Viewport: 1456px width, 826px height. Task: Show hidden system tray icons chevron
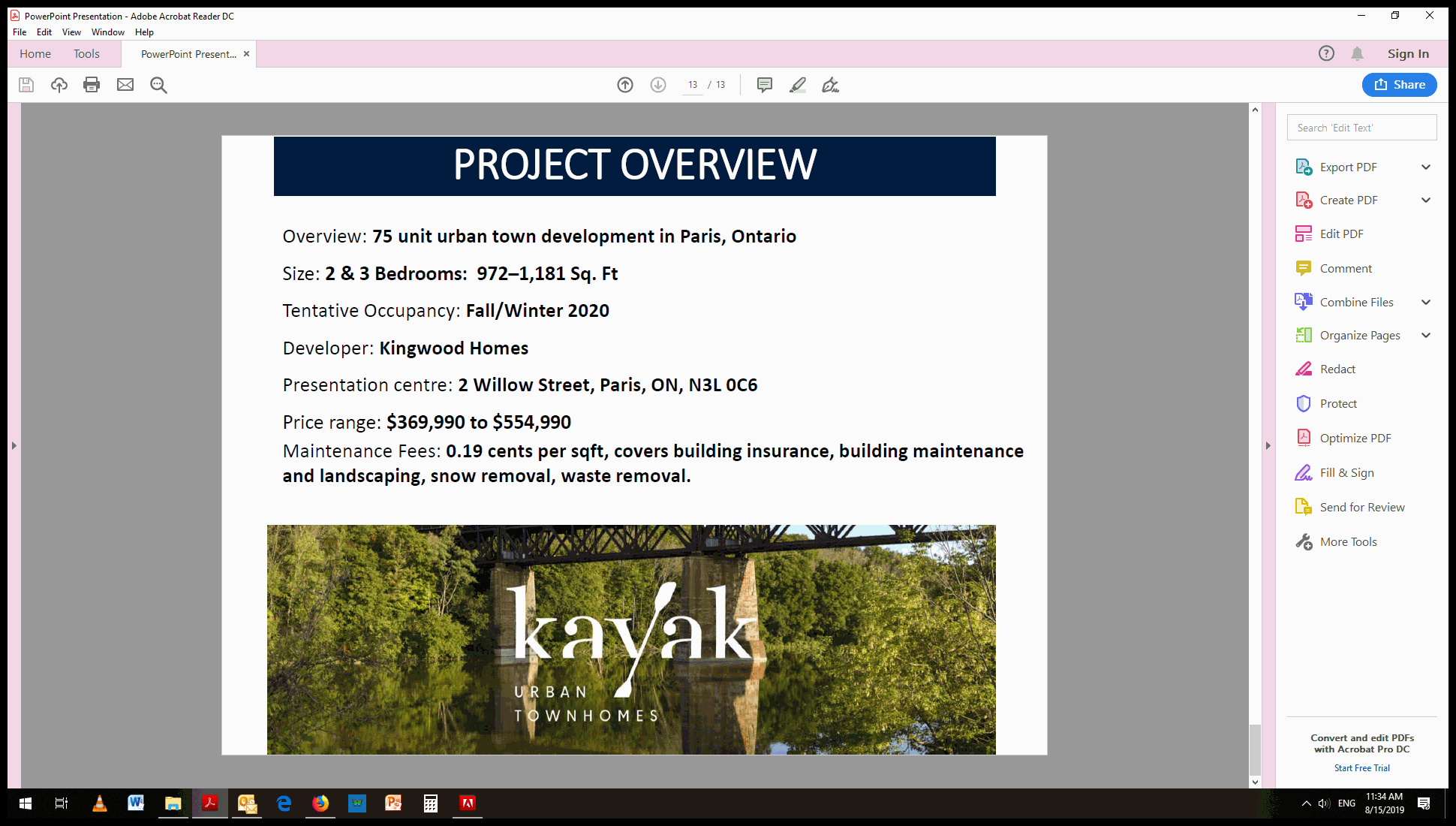[x=1306, y=803]
